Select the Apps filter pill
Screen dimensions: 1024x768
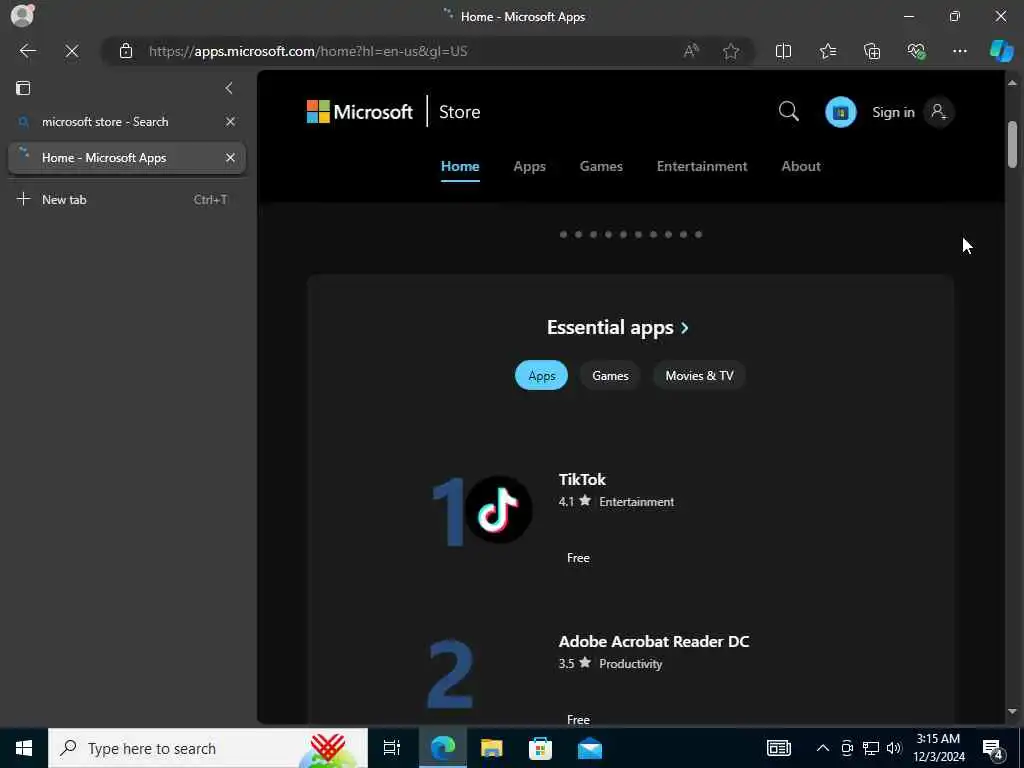(541, 376)
